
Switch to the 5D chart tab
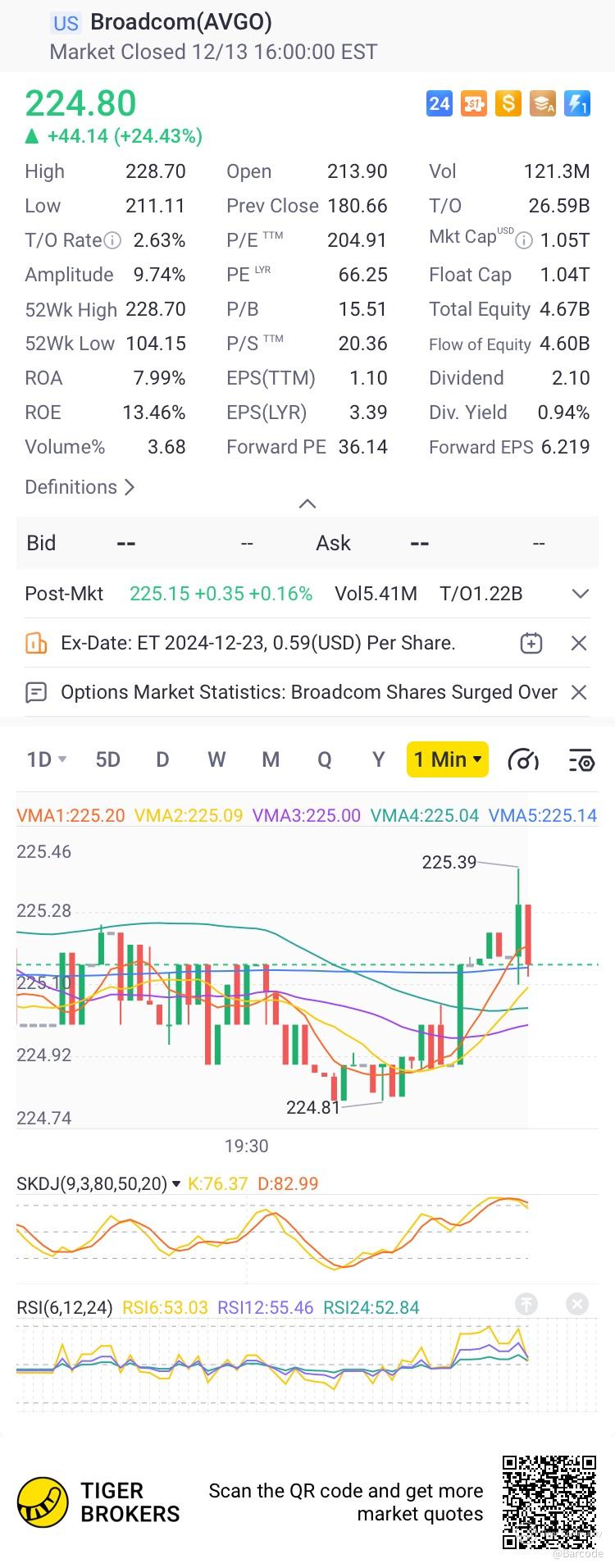click(x=107, y=759)
